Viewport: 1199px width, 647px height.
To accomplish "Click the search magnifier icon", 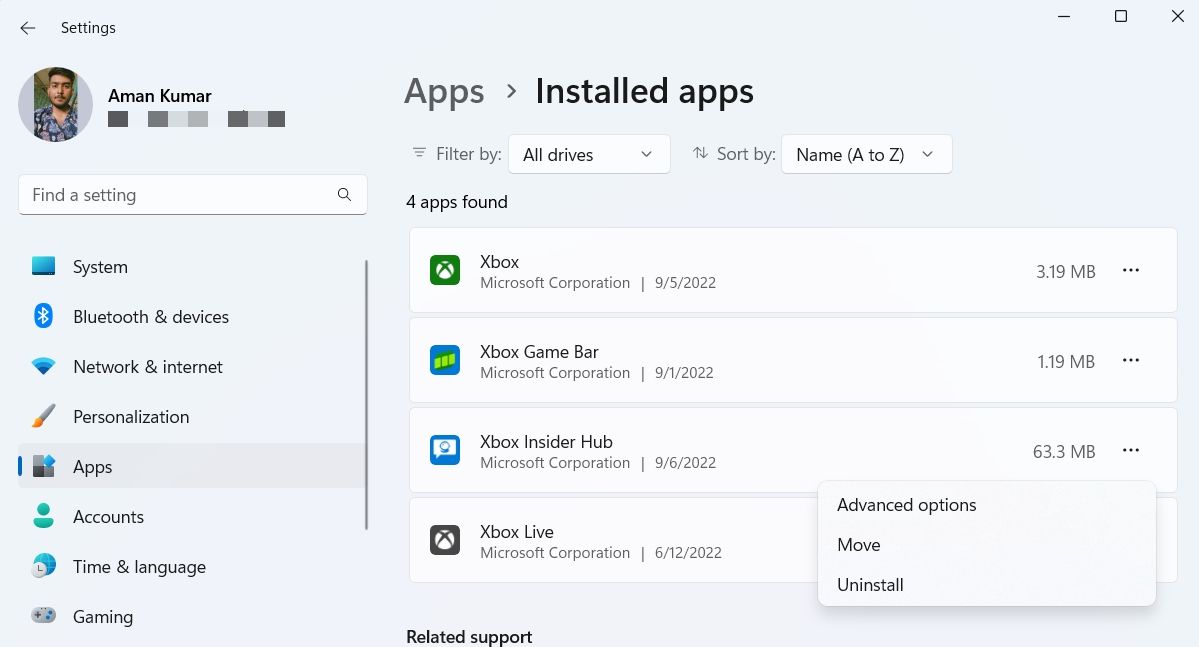I will pyautogui.click(x=344, y=195).
